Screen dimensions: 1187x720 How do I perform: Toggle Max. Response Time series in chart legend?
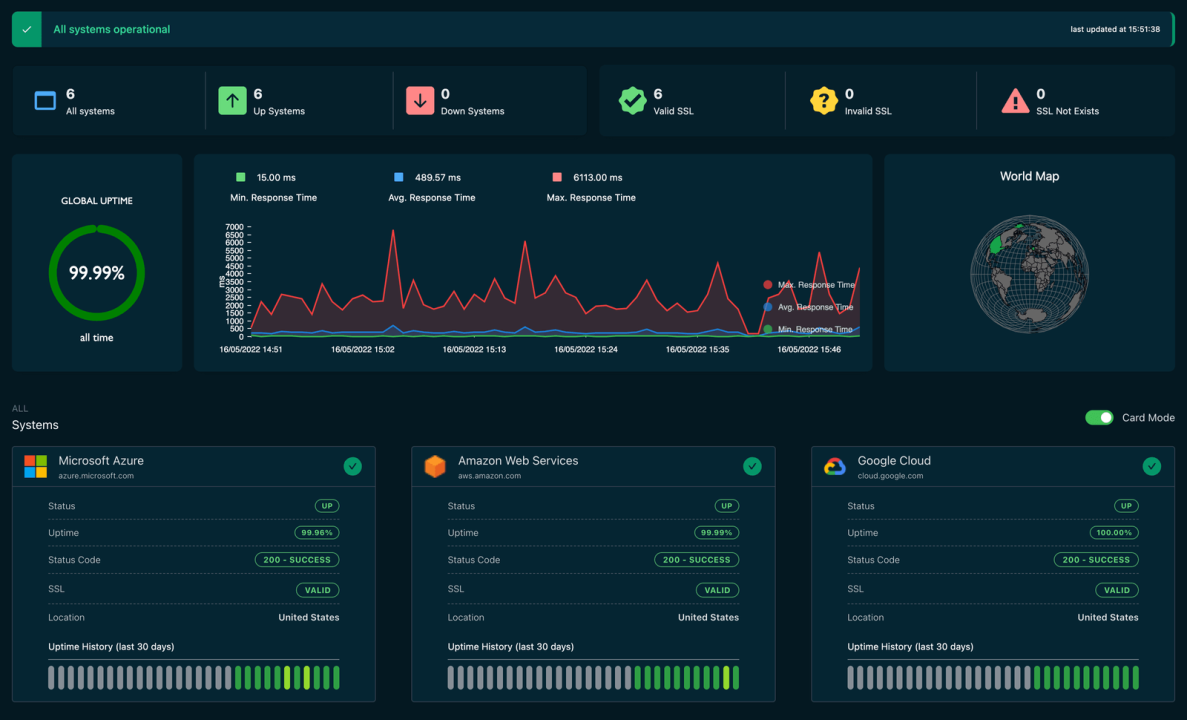(810, 285)
